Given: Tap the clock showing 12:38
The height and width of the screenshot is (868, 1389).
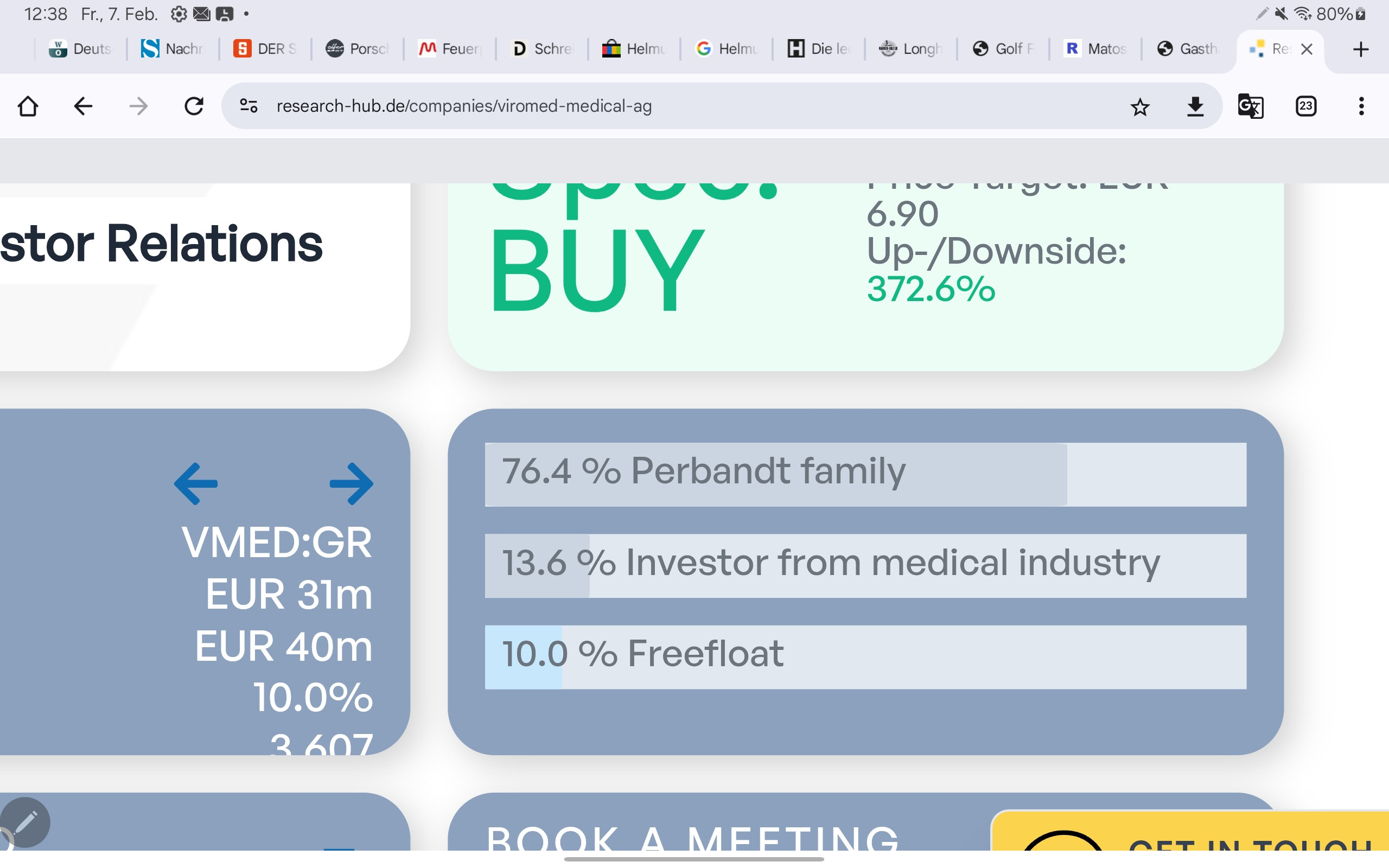Looking at the screenshot, I should click(46, 14).
